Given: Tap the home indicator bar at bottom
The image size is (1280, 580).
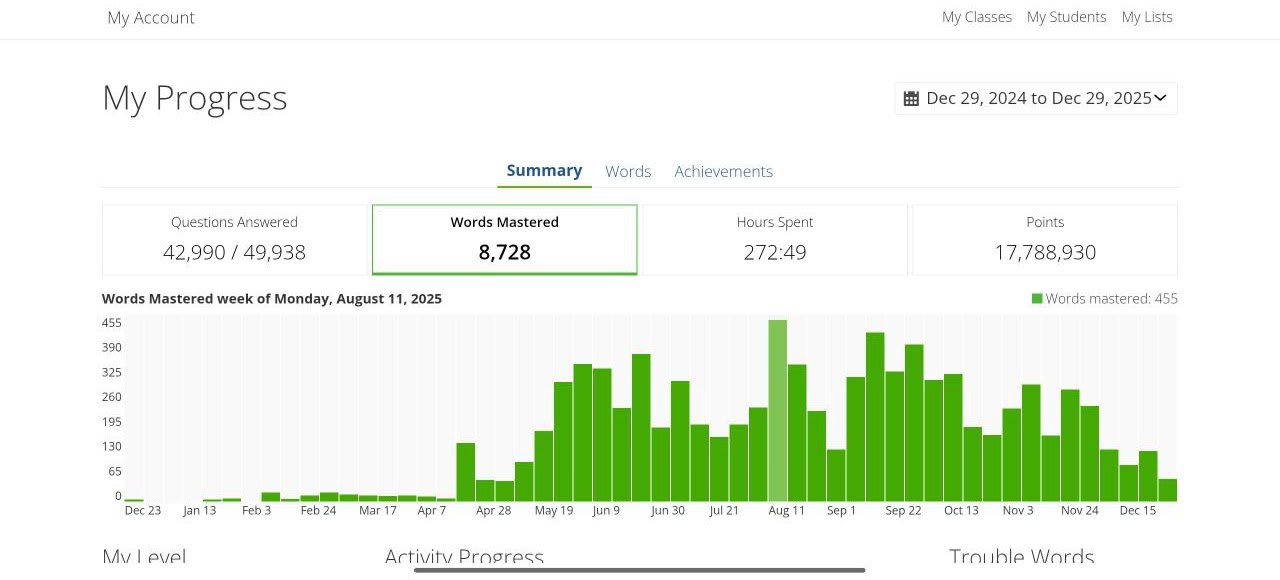Looking at the screenshot, I should point(640,570).
